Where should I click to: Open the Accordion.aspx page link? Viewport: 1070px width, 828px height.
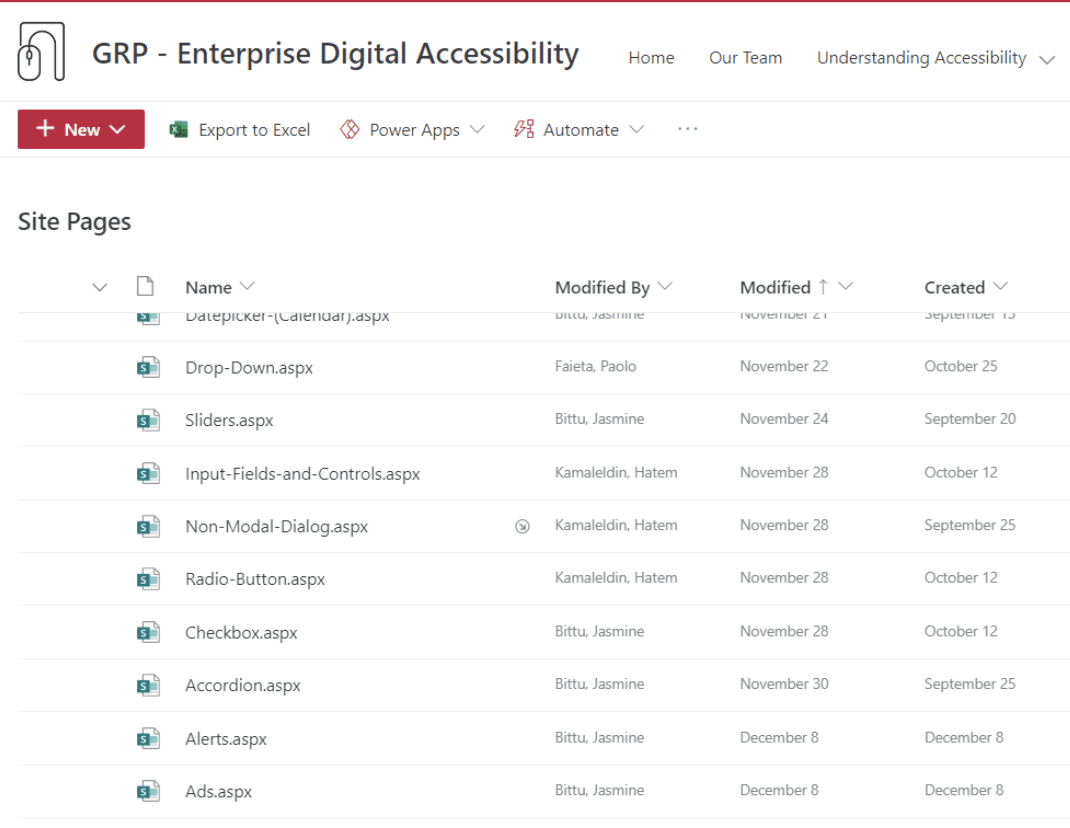(243, 686)
